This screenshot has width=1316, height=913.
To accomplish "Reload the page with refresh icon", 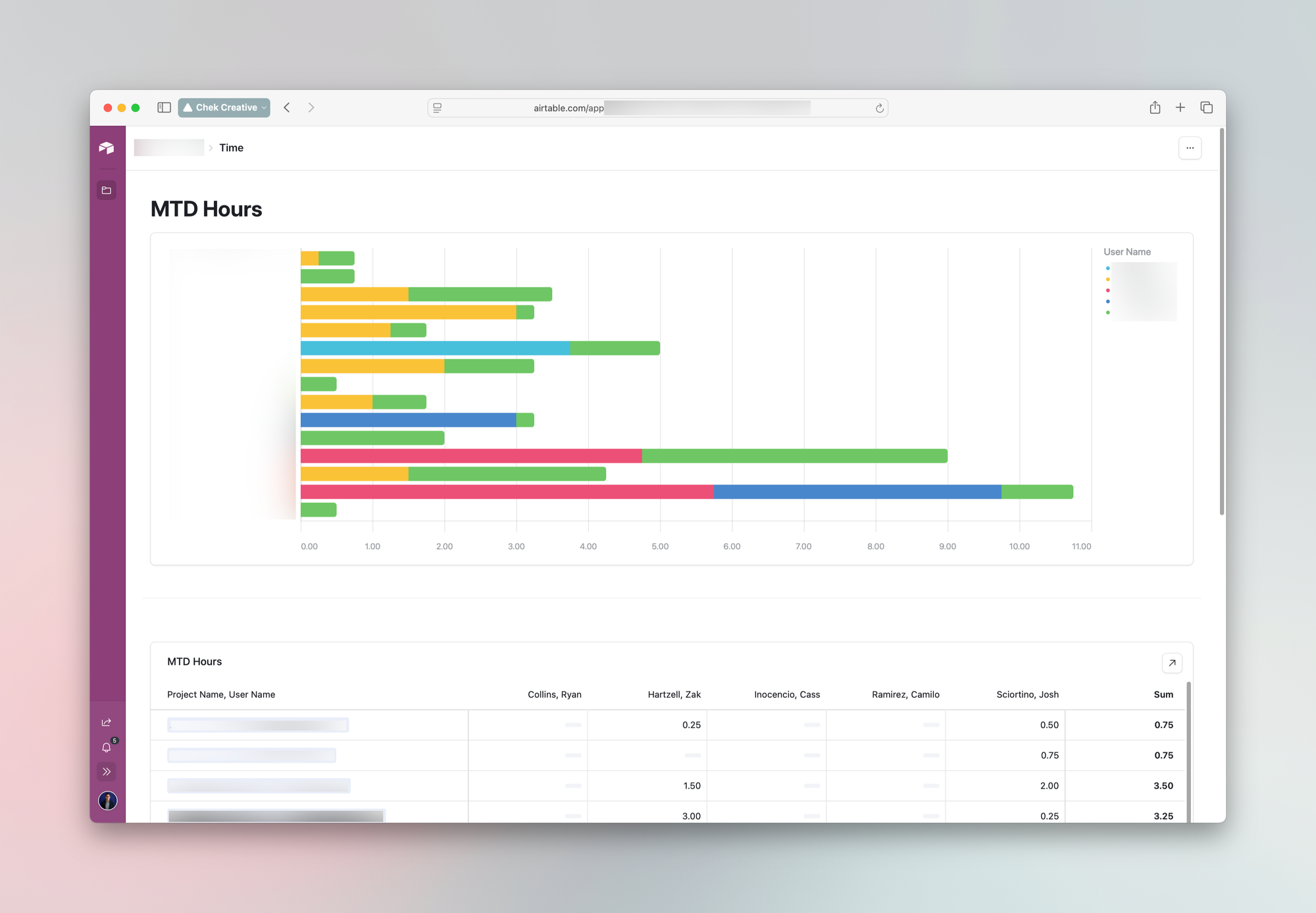I will (879, 108).
